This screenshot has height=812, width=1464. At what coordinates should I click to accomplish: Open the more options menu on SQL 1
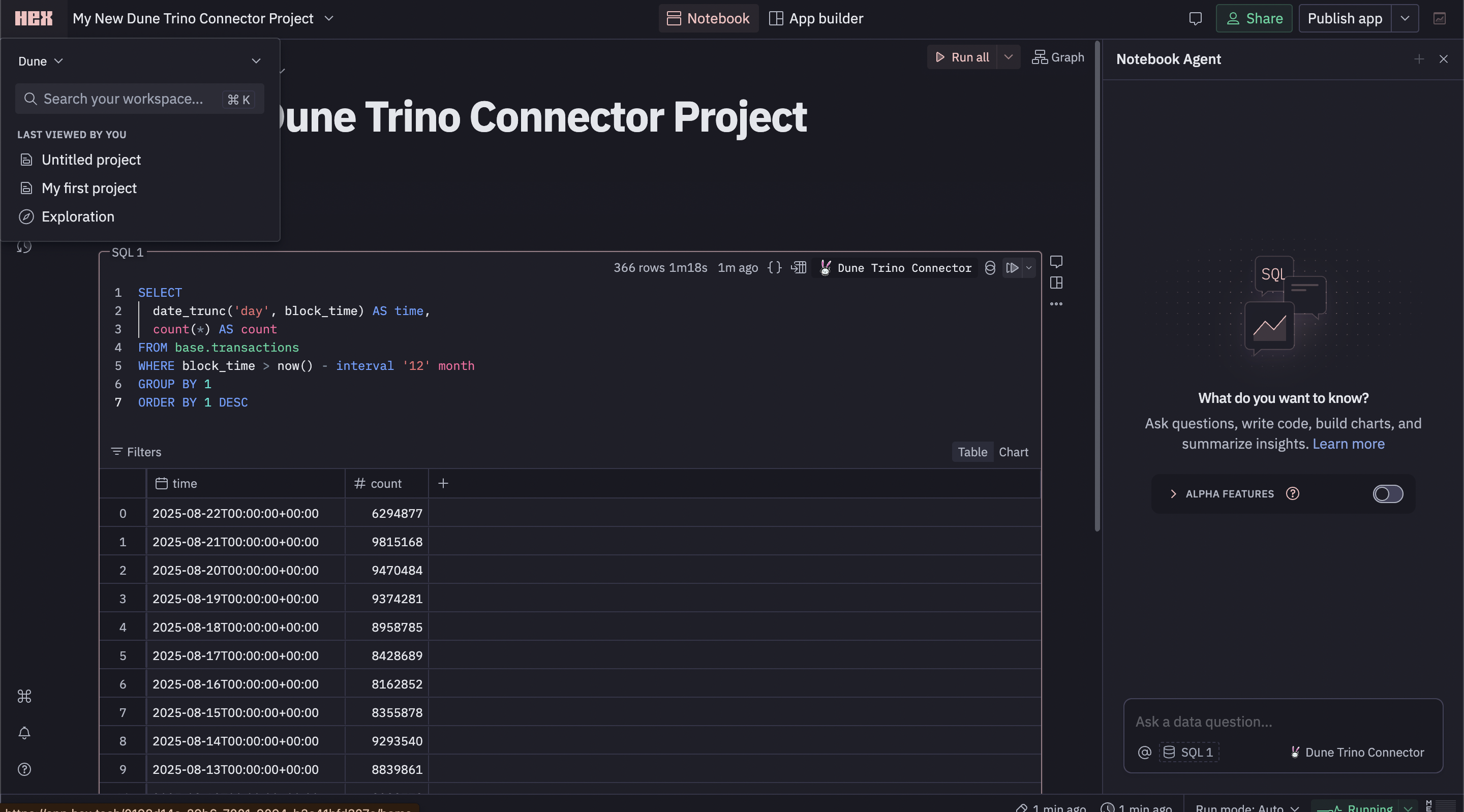click(1056, 304)
